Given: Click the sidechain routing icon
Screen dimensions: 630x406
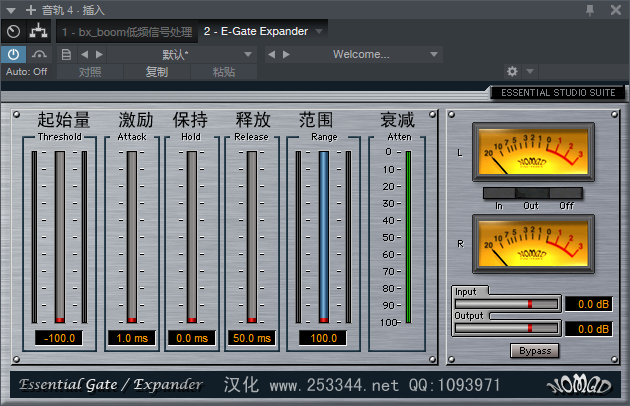Looking at the screenshot, I should coord(38,31).
